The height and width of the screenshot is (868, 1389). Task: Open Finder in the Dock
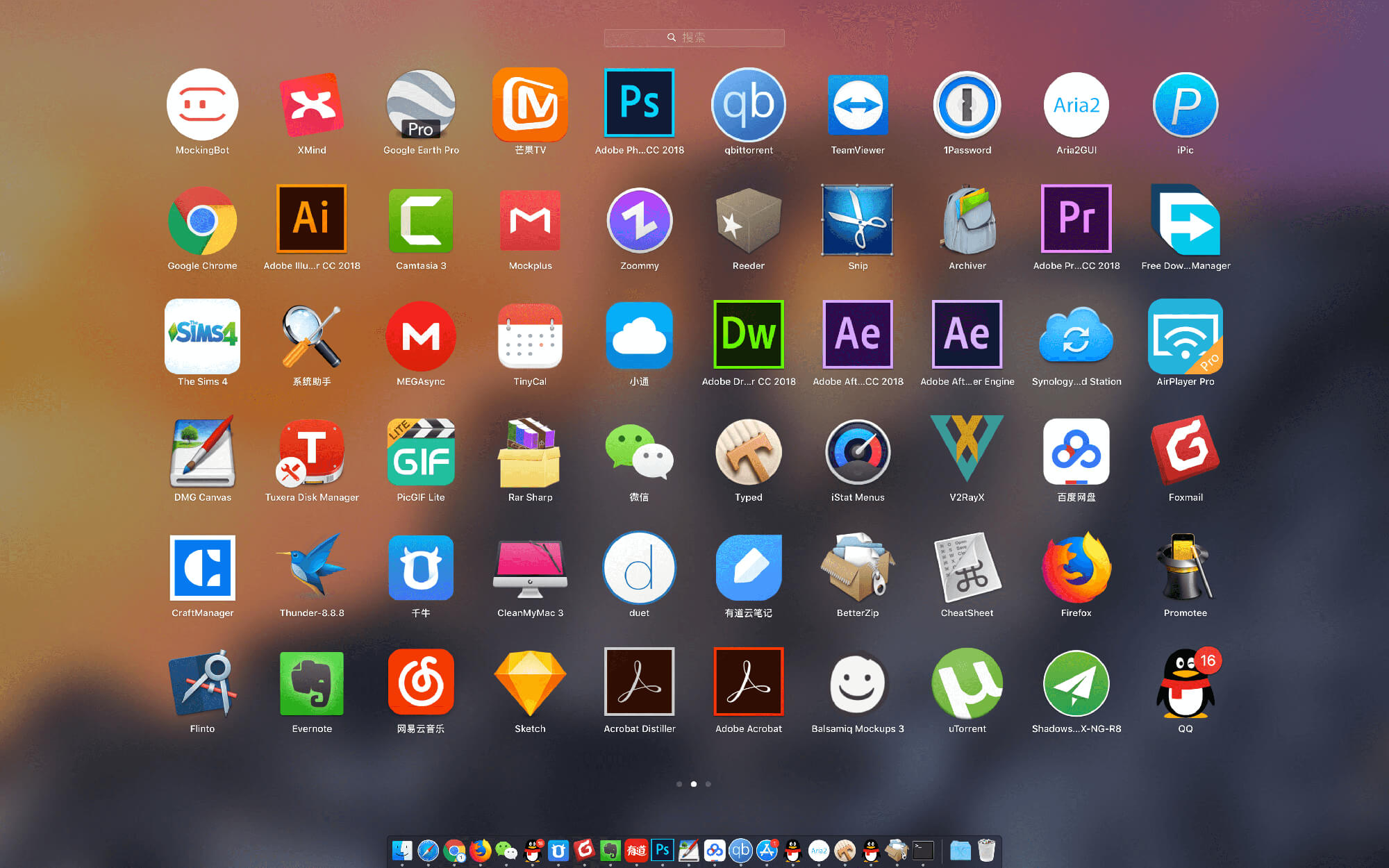402,851
